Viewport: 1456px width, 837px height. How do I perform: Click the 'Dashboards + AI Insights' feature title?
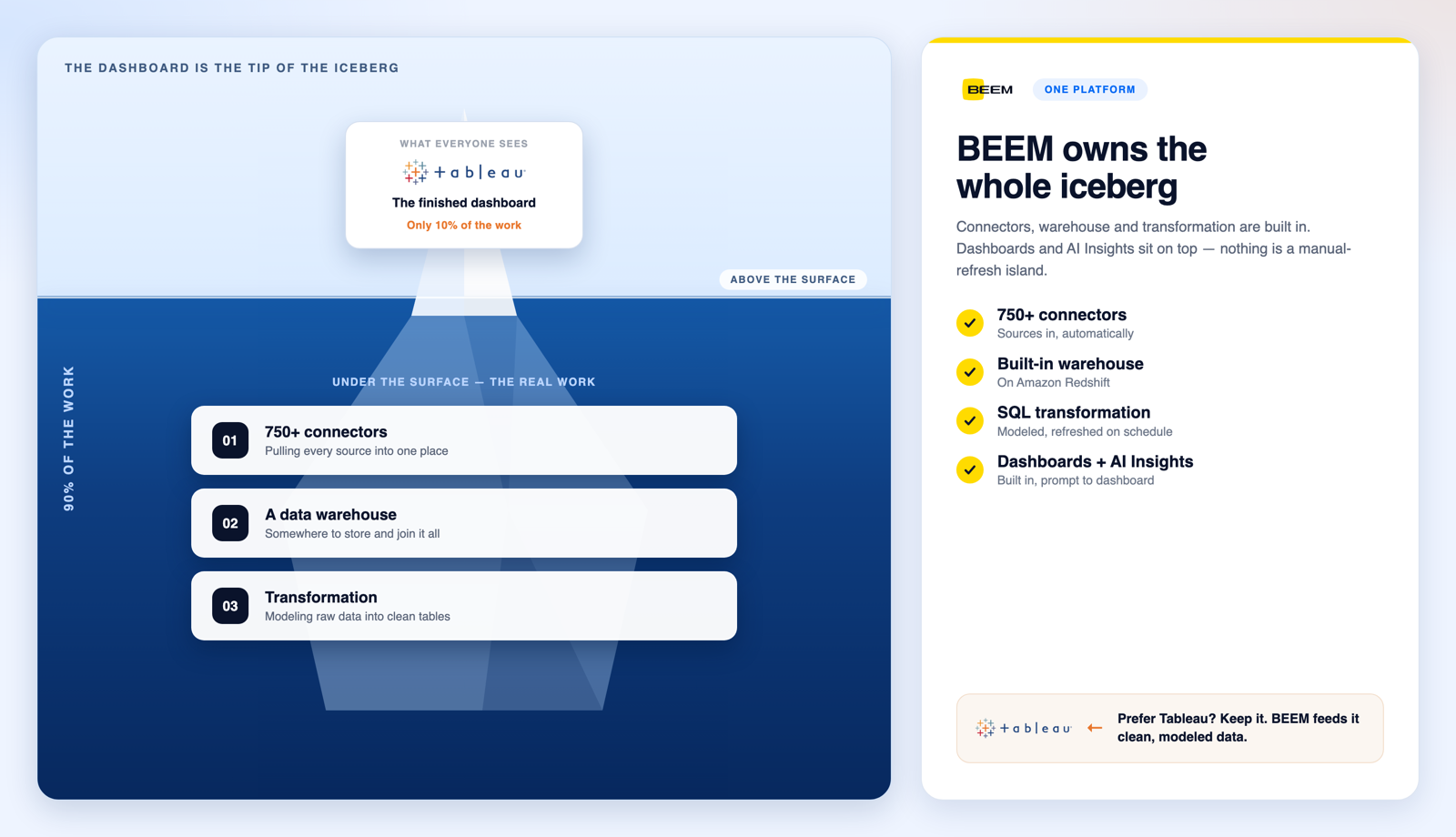(1095, 462)
